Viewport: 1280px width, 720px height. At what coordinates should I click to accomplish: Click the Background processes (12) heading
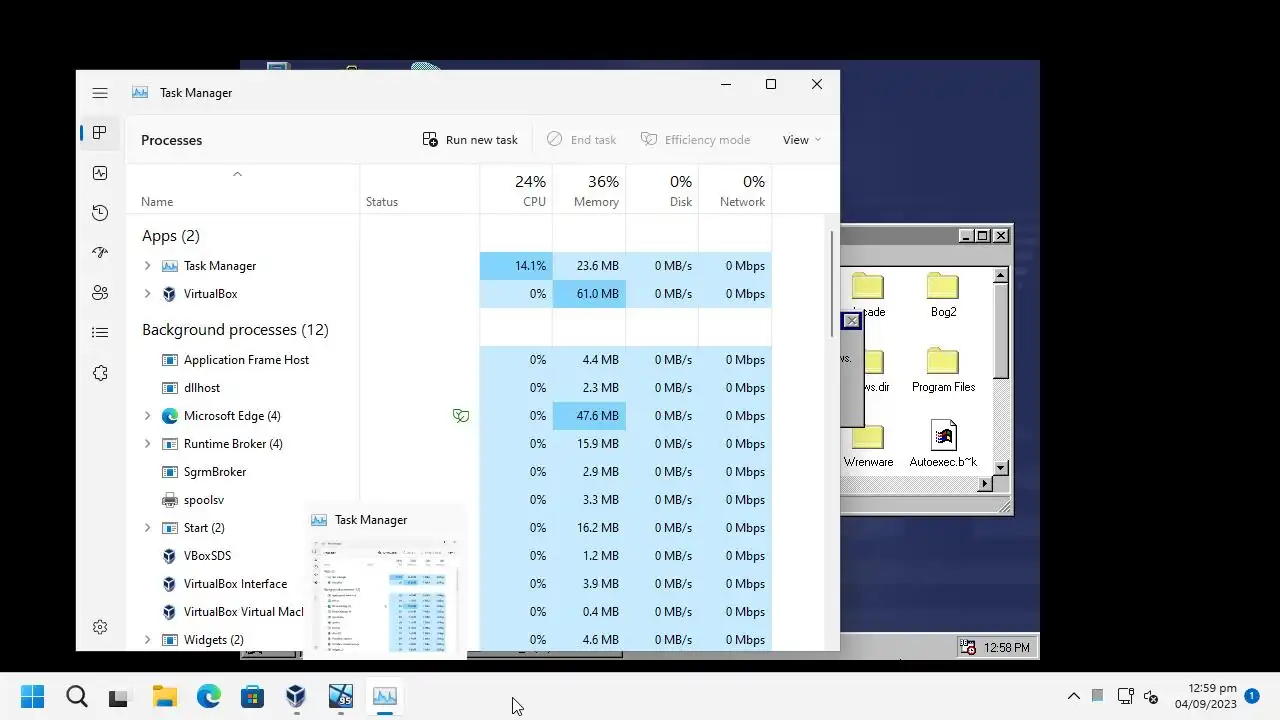point(235,330)
